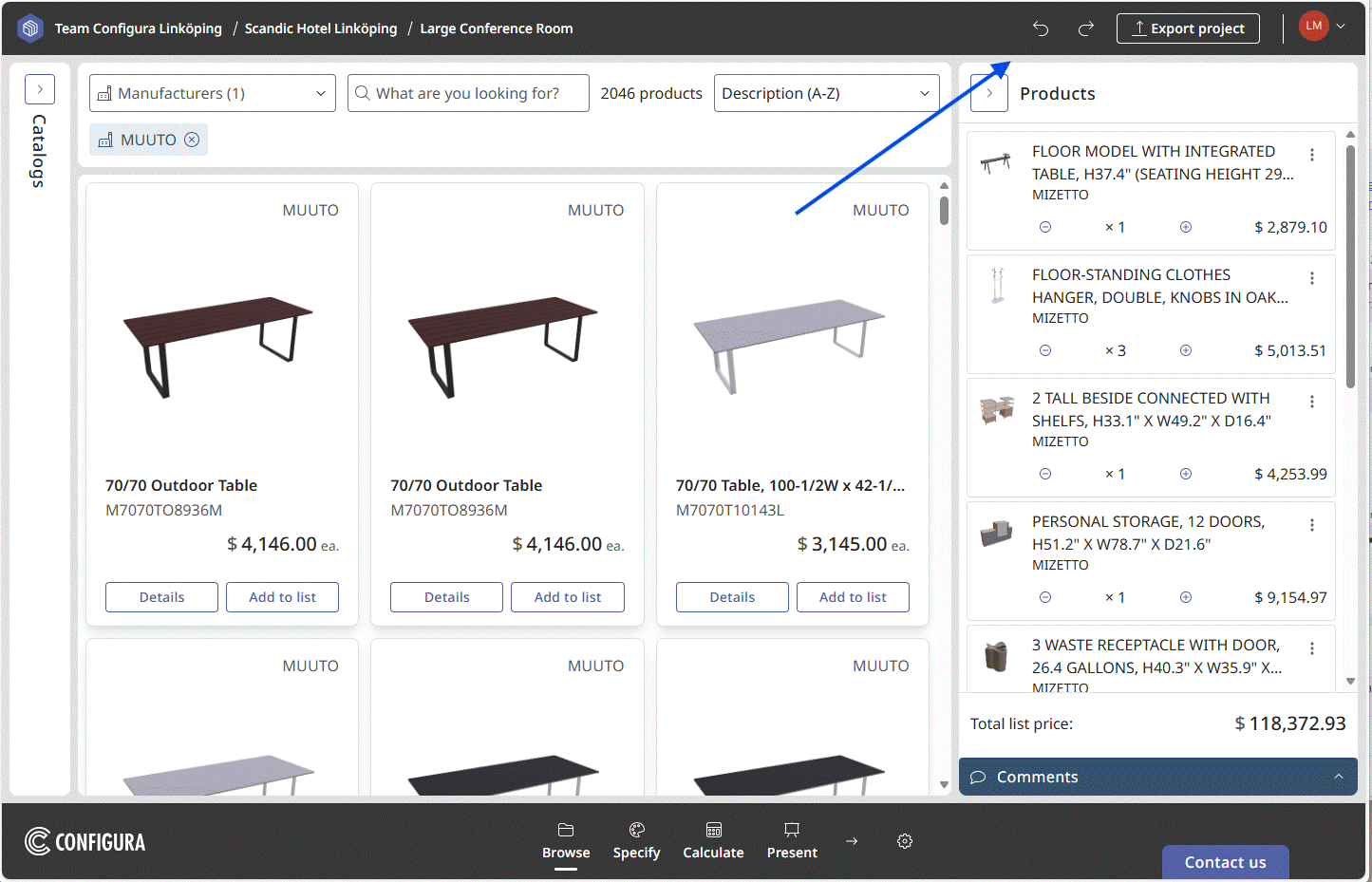Increase quantity of the clothes hanger item

point(1185,350)
